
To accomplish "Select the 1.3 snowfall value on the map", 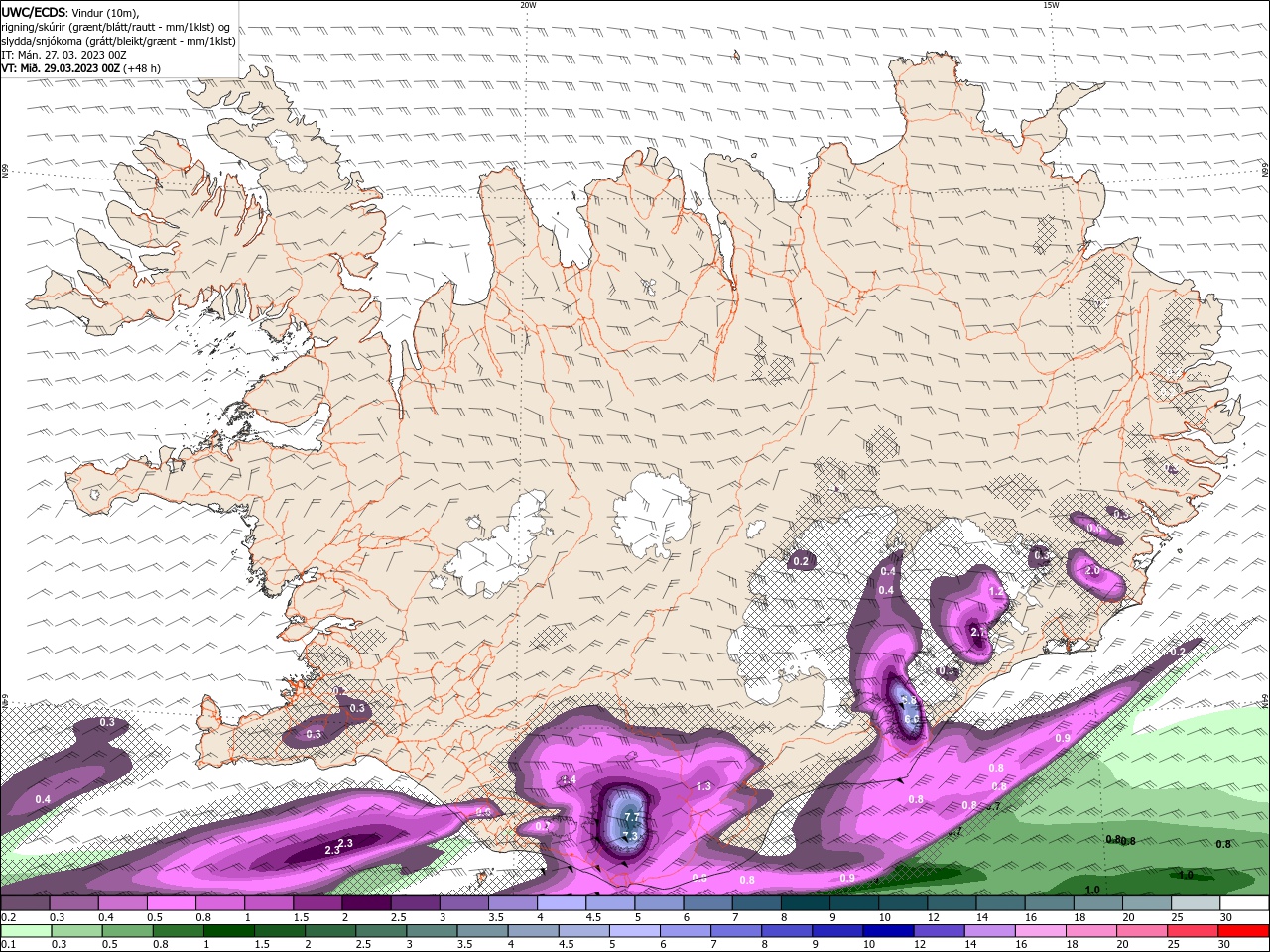I will pyautogui.click(x=703, y=786).
